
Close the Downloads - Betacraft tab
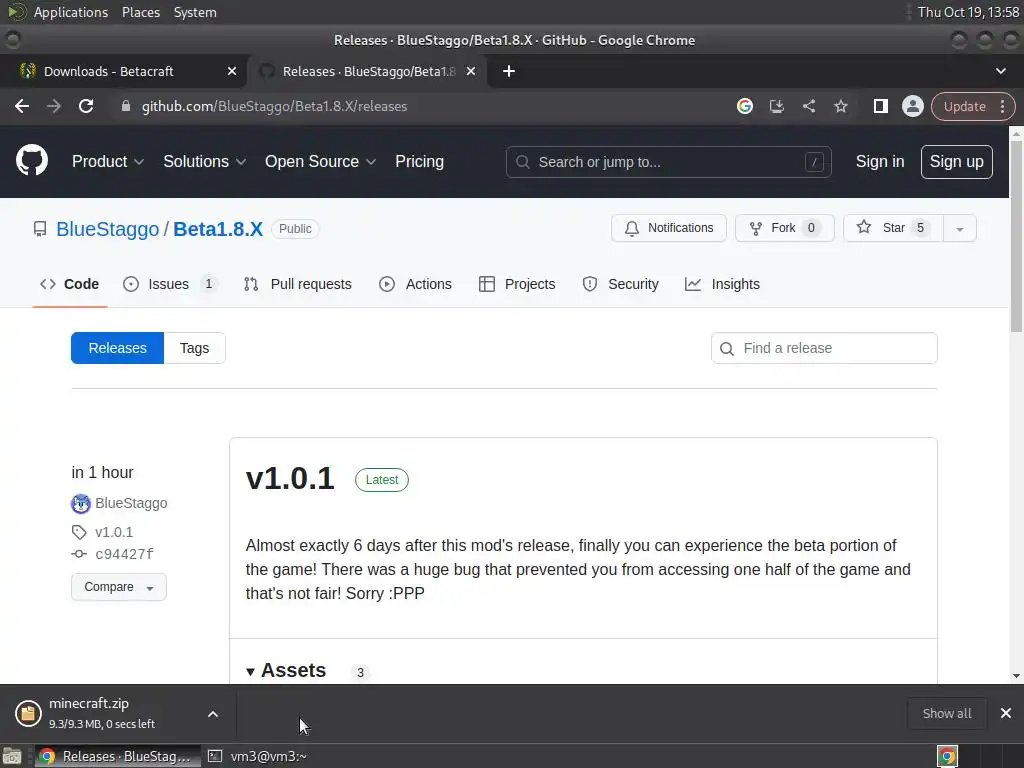232,71
